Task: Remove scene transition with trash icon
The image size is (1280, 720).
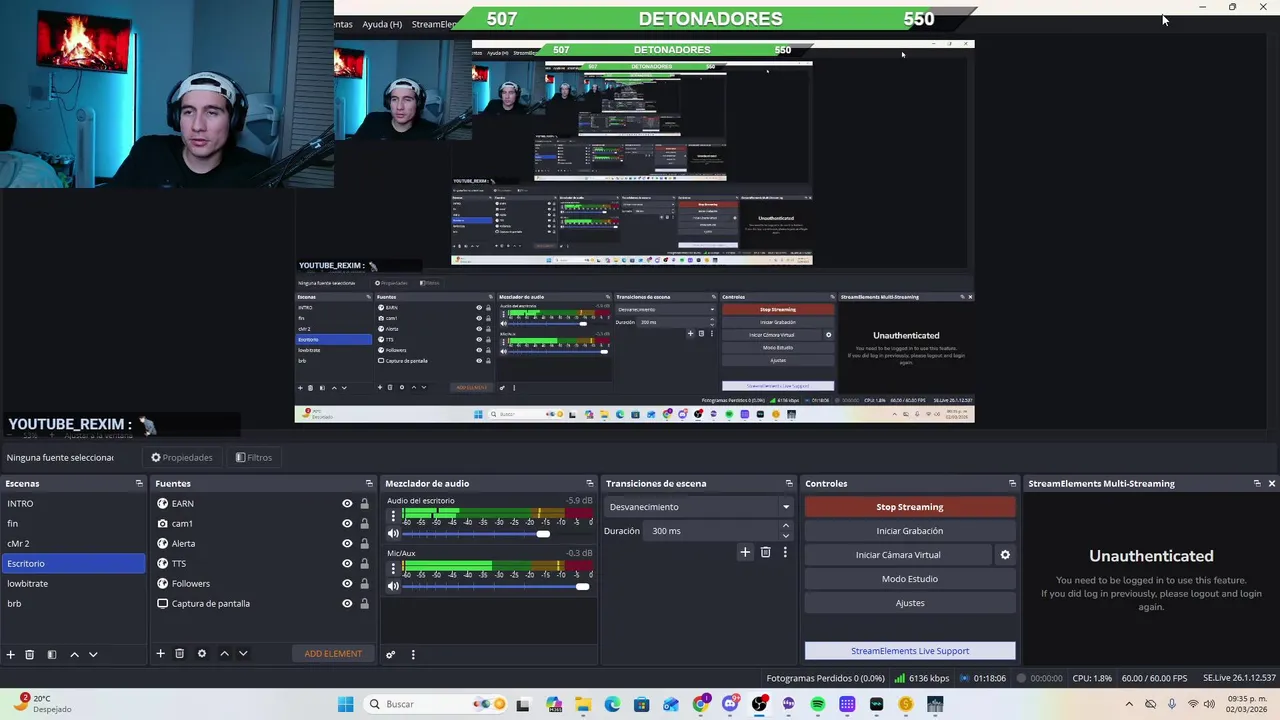Action: pos(766,552)
